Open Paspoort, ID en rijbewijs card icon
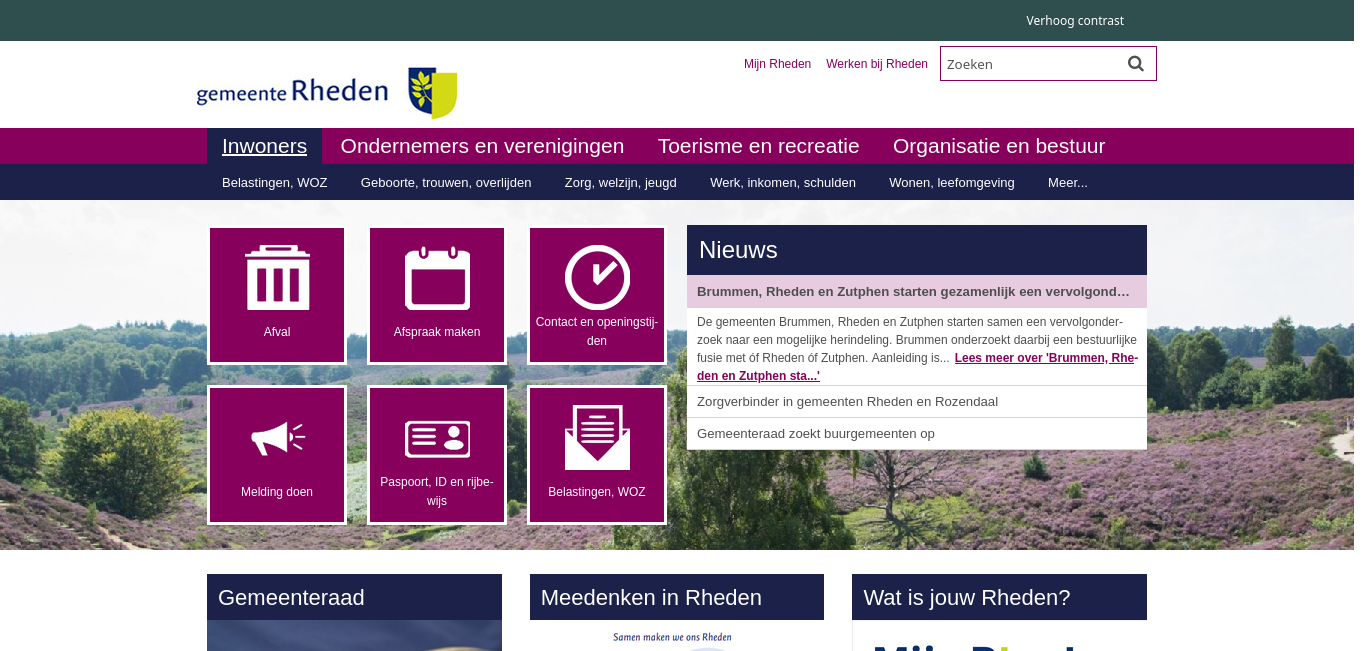The height and width of the screenshot is (651, 1366). [x=437, y=438]
